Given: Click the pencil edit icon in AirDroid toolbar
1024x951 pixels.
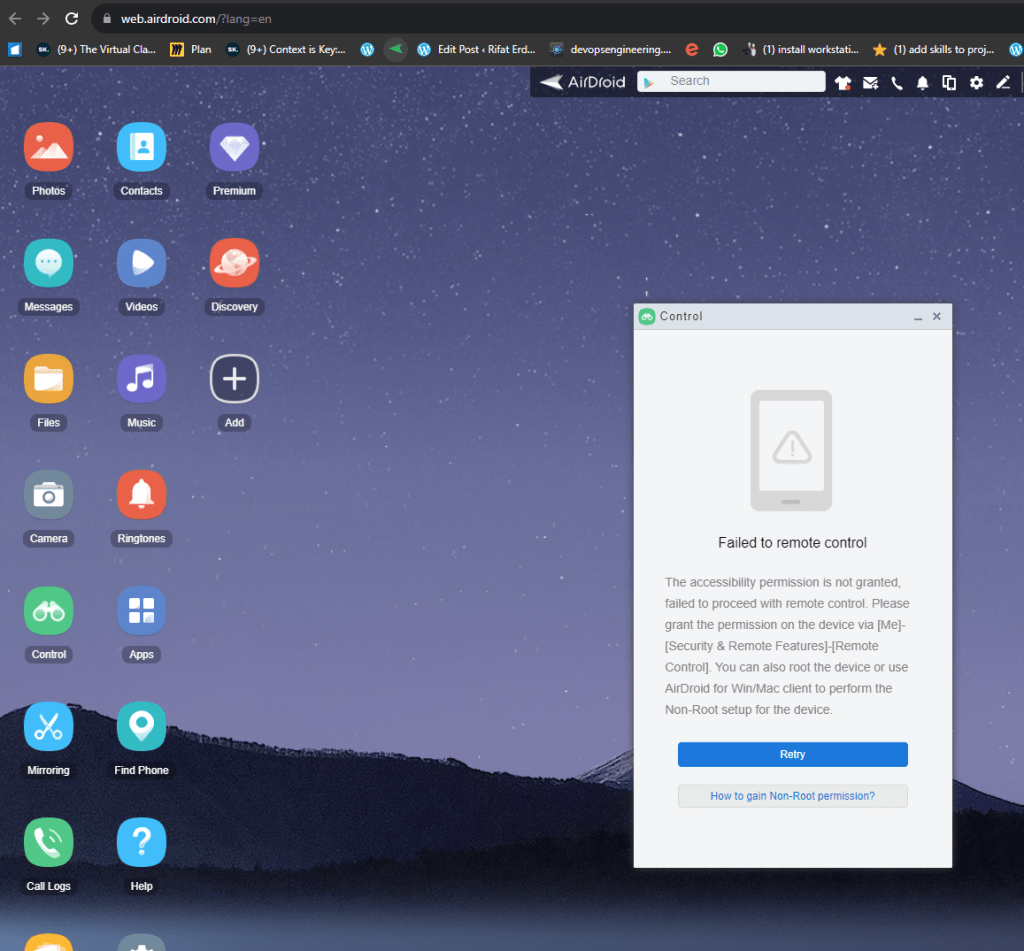Looking at the screenshot, I should 1003,82.
